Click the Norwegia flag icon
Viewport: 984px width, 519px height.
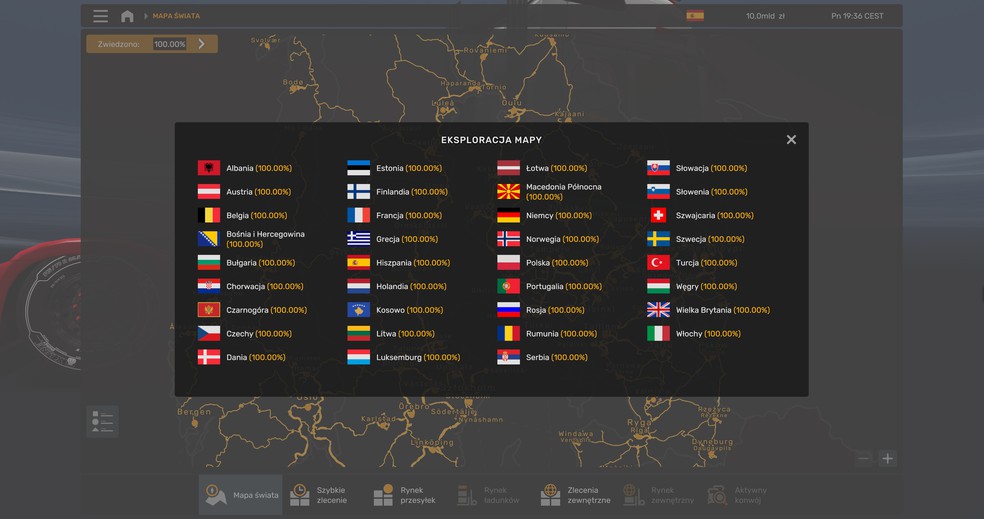point(508,239)
